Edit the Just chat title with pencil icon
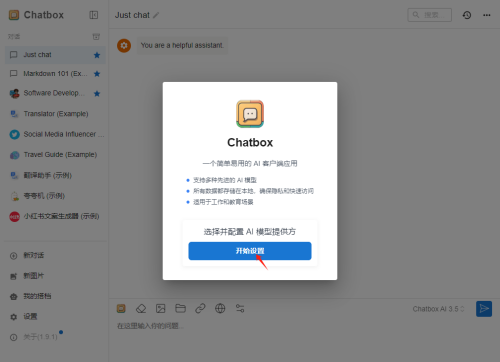This screenshot has width=500, height=362. (156, 15)
